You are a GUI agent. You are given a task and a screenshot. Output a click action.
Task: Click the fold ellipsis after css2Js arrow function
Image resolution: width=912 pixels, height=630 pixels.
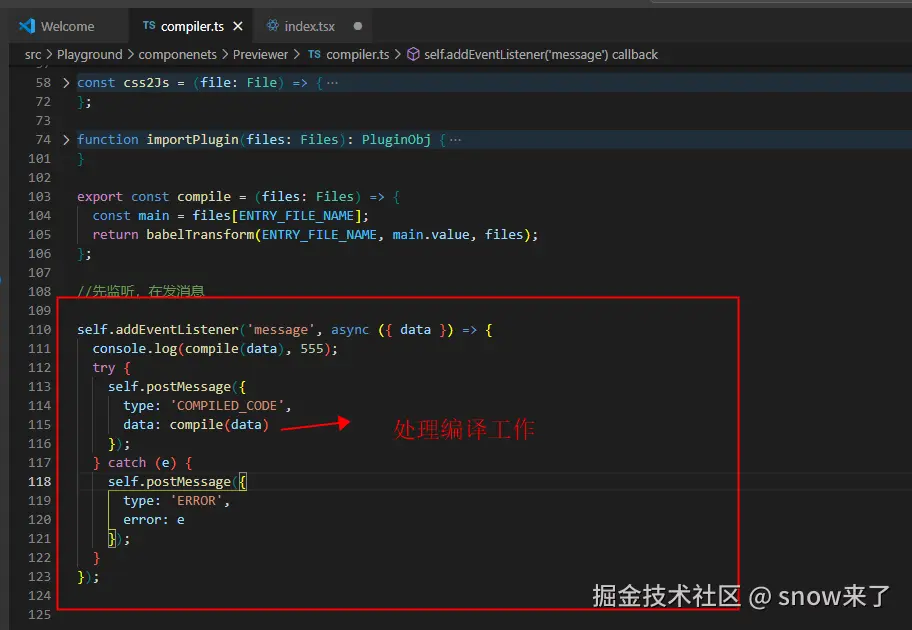click(x=332, y=83)
